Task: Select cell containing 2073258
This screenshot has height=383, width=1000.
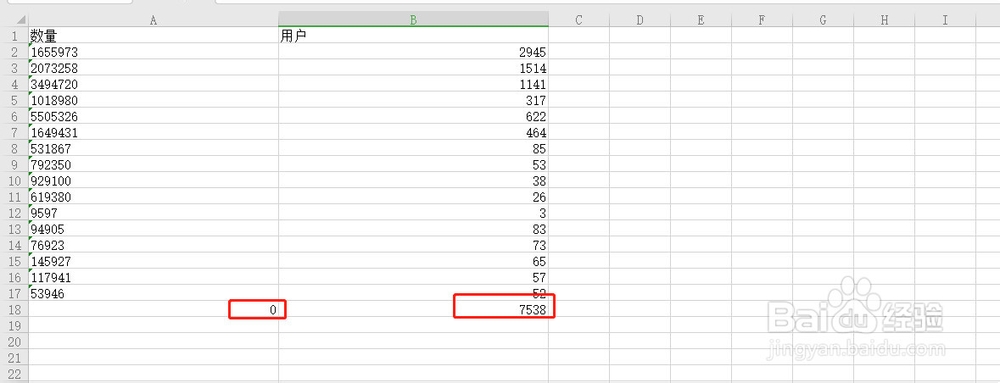Action: (x=153, y=68)
